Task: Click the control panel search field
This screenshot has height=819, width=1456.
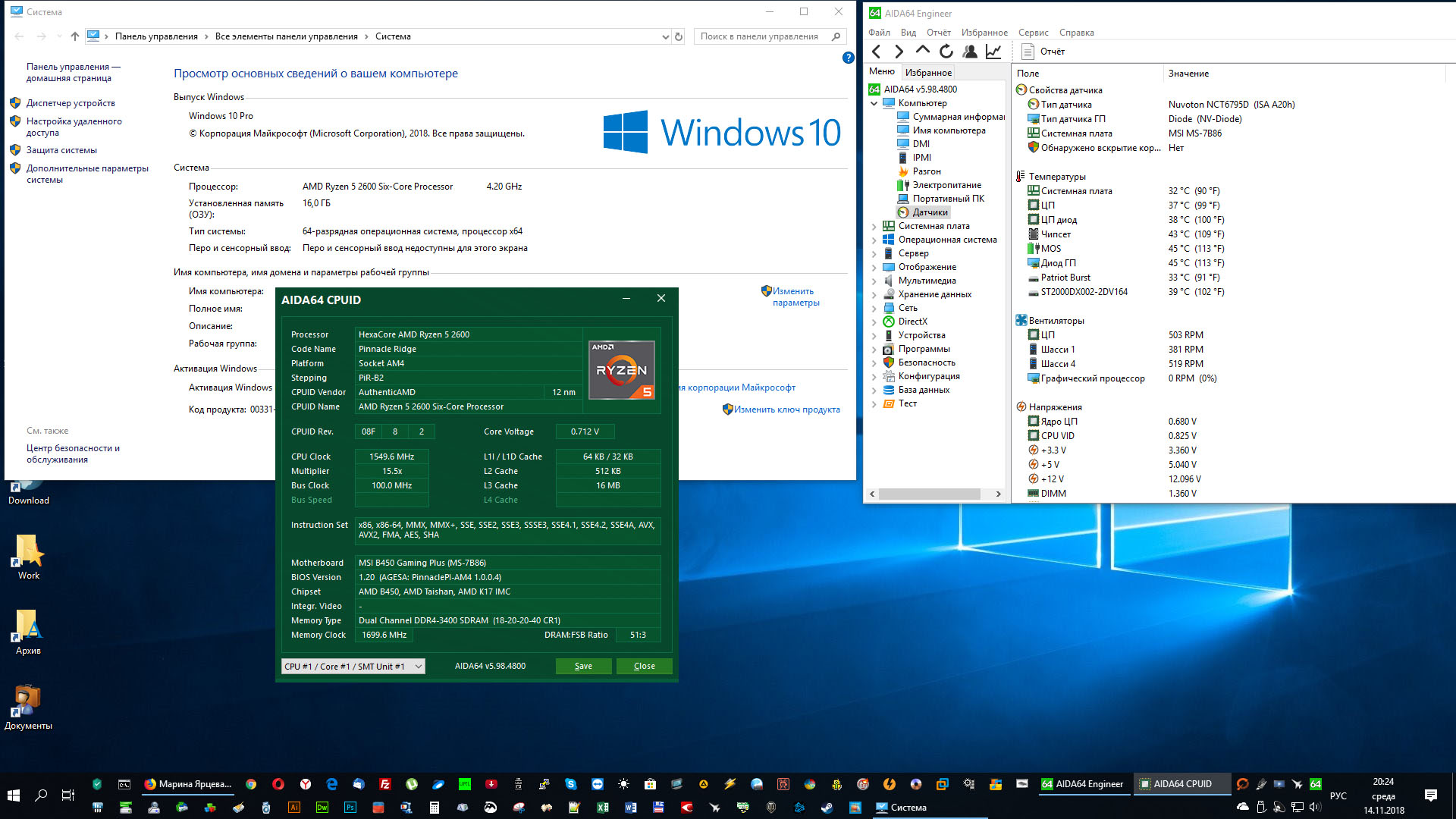Action: pyautogui.click(x=759, y=36)
